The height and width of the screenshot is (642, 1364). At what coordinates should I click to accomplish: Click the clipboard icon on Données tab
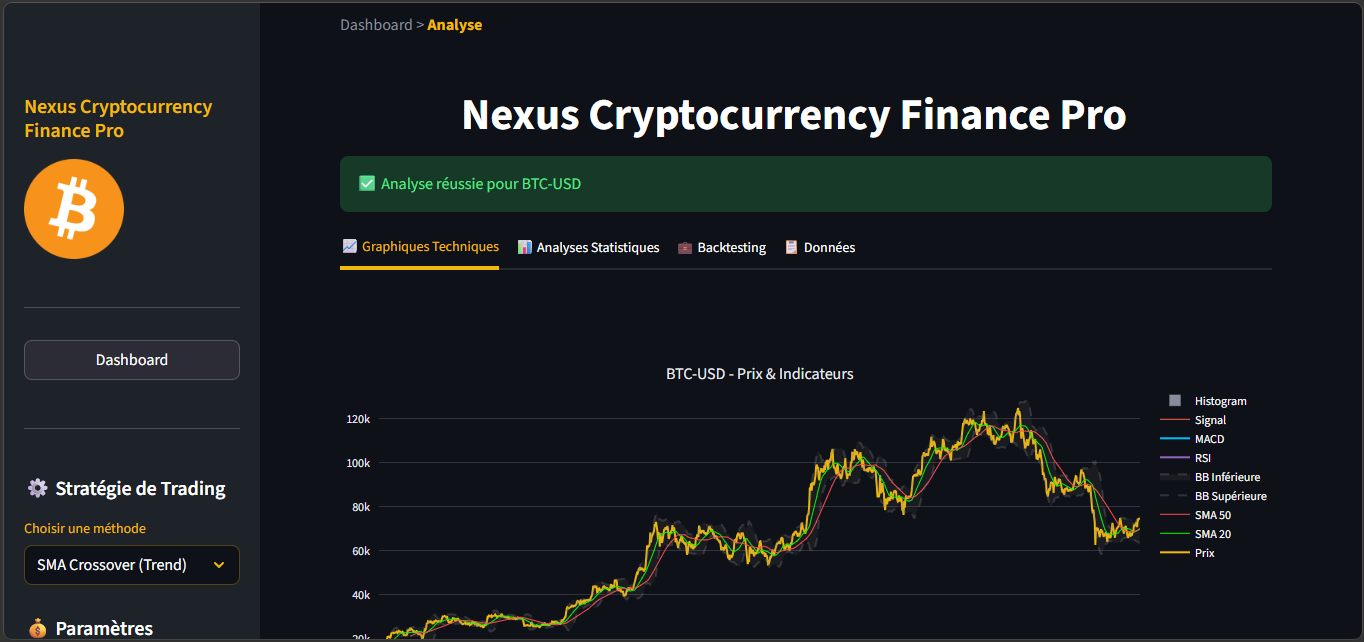click(x=791, y=247)
